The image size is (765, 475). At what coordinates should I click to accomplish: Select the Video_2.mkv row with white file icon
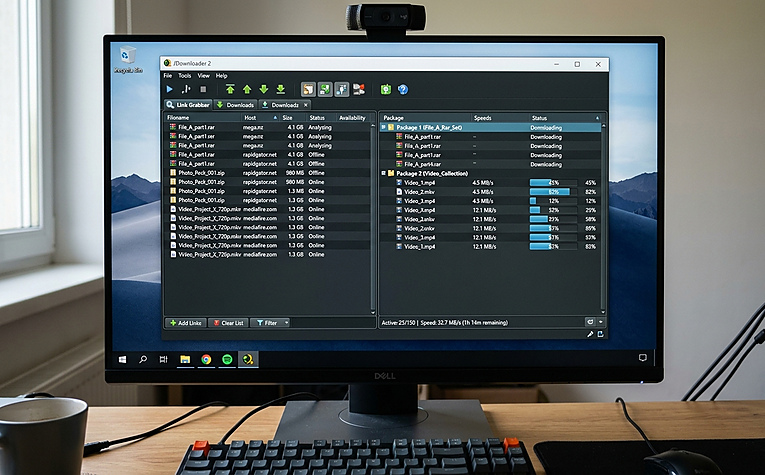(x=490, y=192)
